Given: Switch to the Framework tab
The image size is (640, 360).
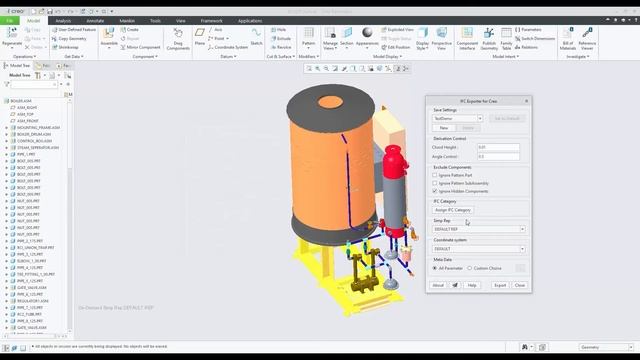Looking at the screenshot, I should pyautogui.click(x=211, y=20).
